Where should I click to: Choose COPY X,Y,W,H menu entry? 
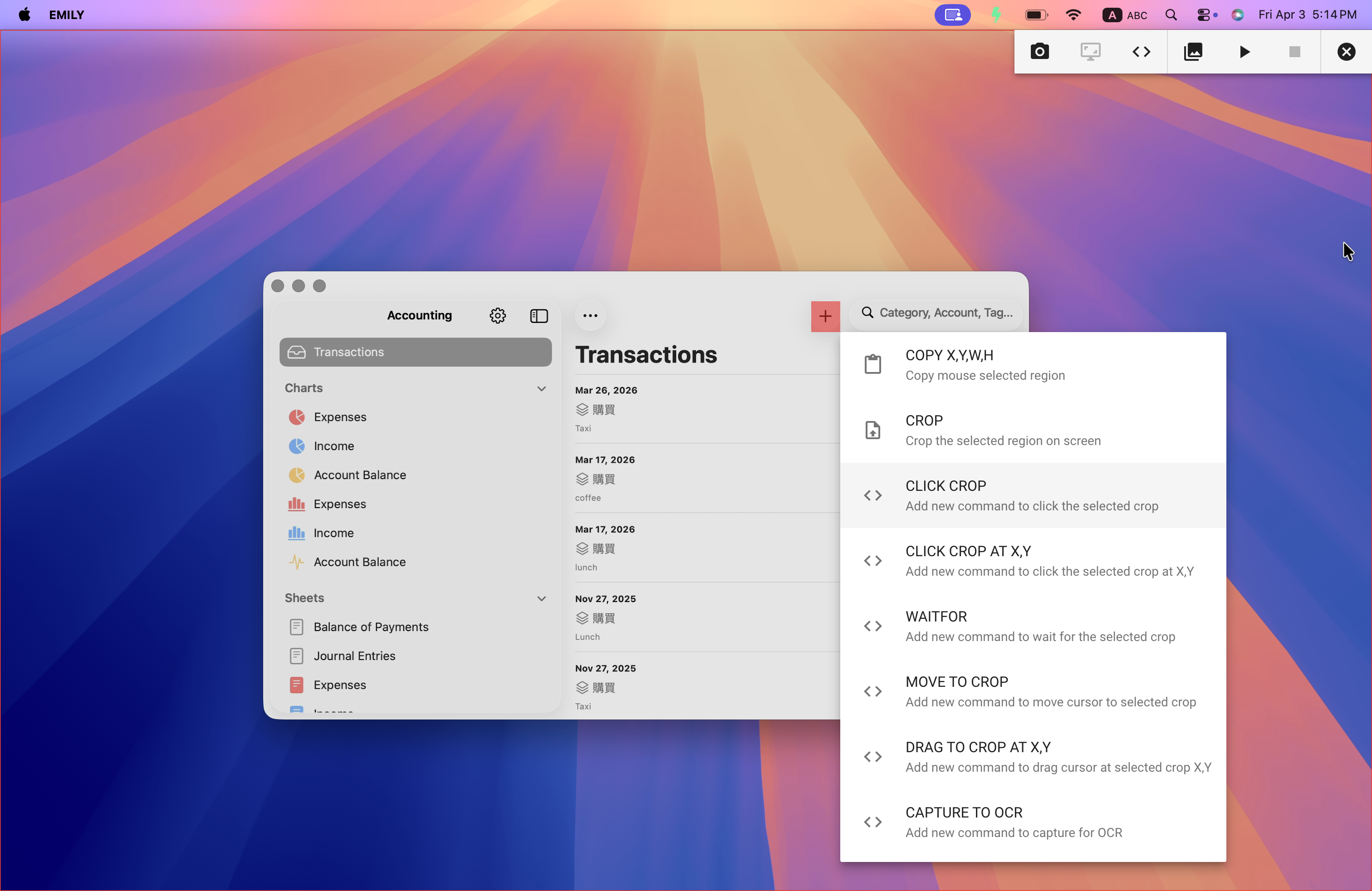tap(1032, 364)
